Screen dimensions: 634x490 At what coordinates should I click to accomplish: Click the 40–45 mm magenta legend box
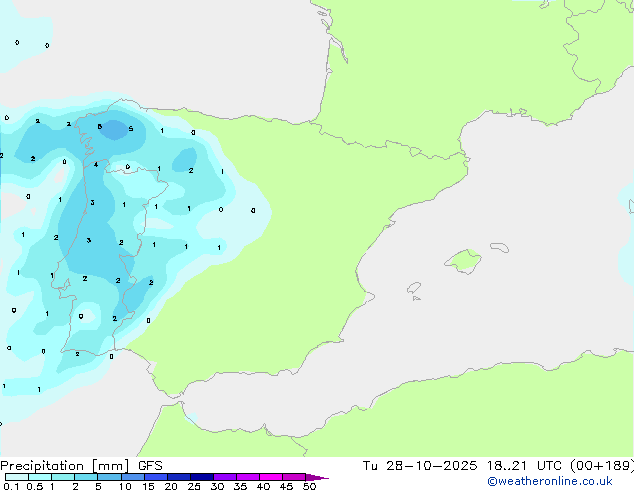(x=271, y=477)
